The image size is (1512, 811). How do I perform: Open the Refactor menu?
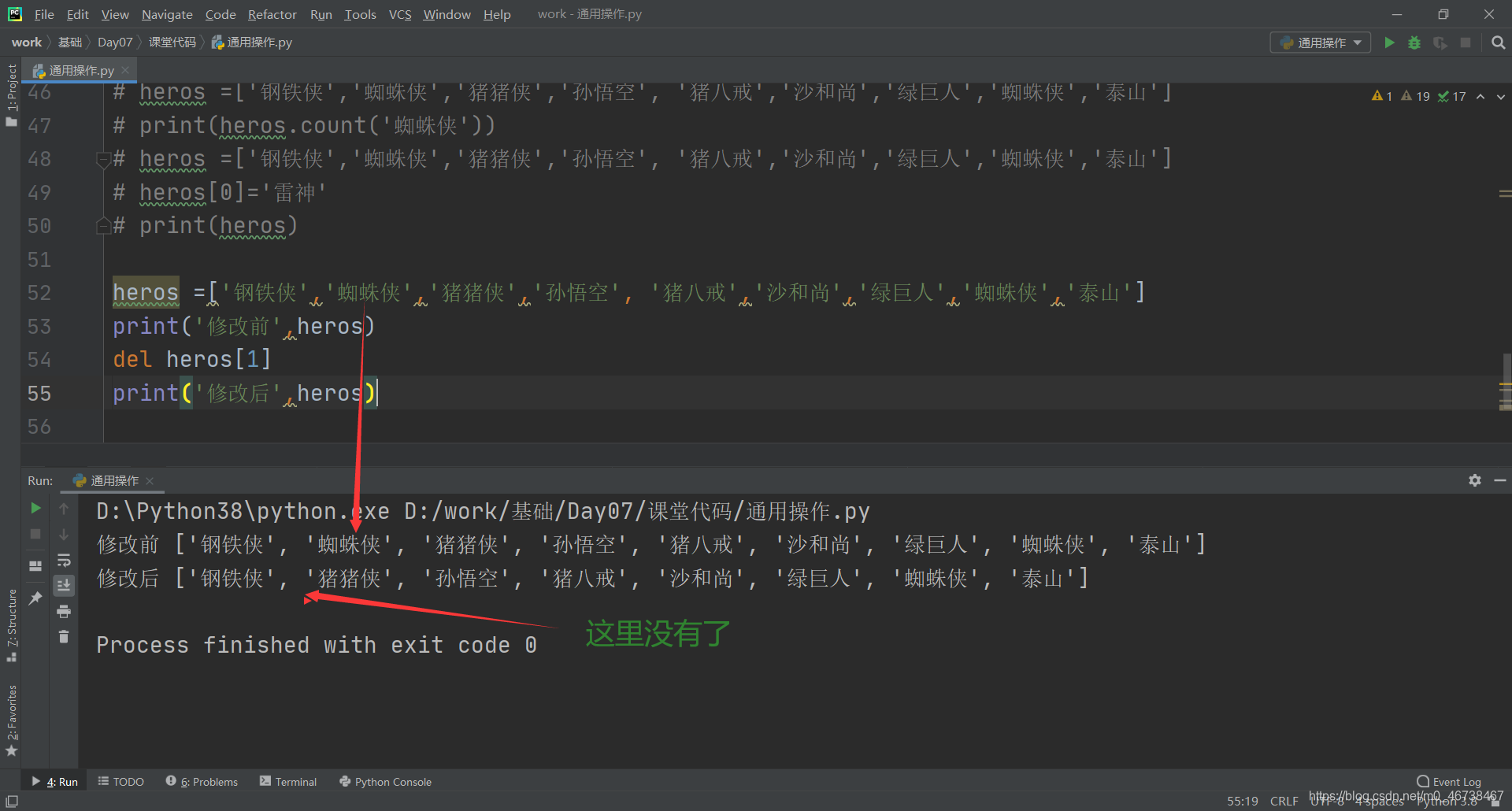coord(272,14)
